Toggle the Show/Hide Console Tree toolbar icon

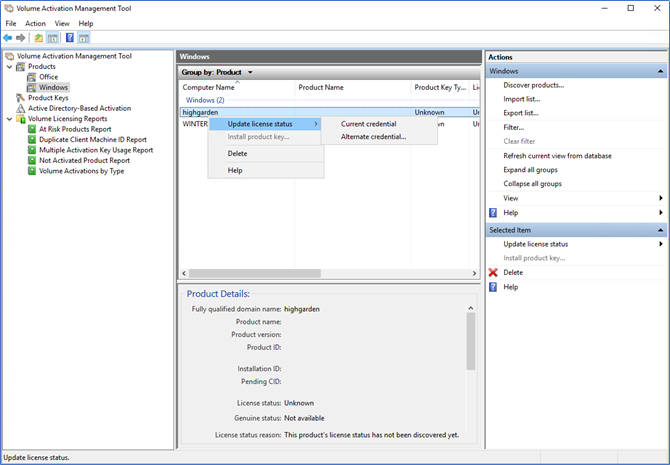[x=53, y=38]
